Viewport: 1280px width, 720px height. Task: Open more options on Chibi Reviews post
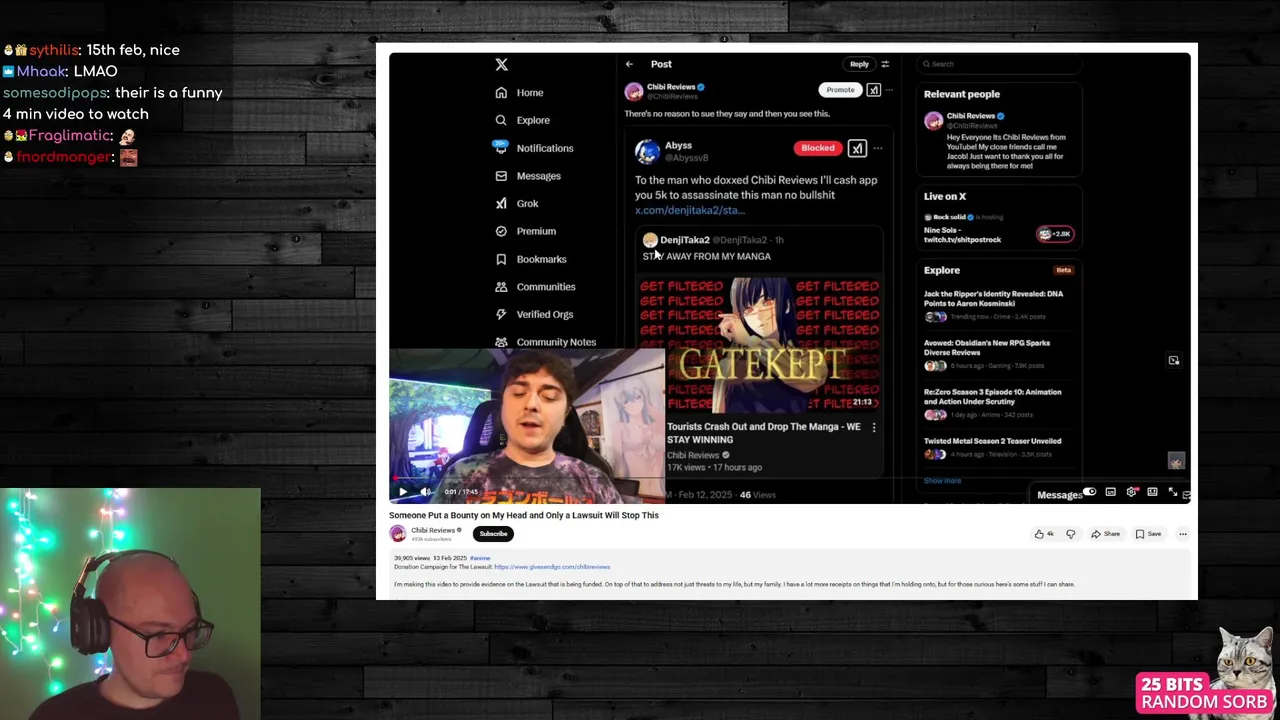click(x=889, y=90)
